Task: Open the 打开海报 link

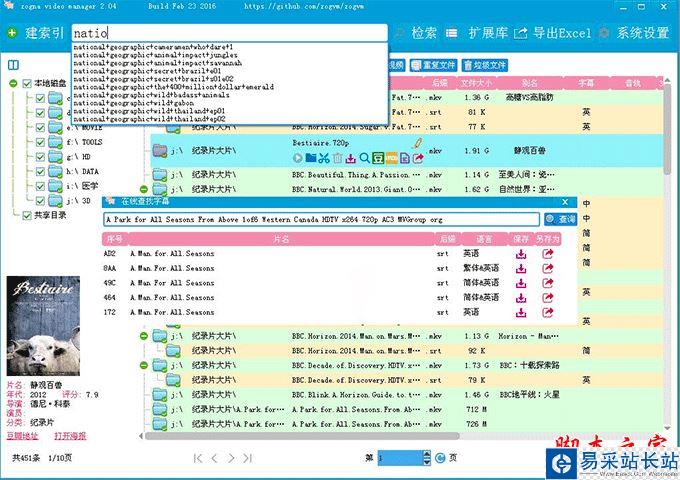Action: tap(70, 436)
